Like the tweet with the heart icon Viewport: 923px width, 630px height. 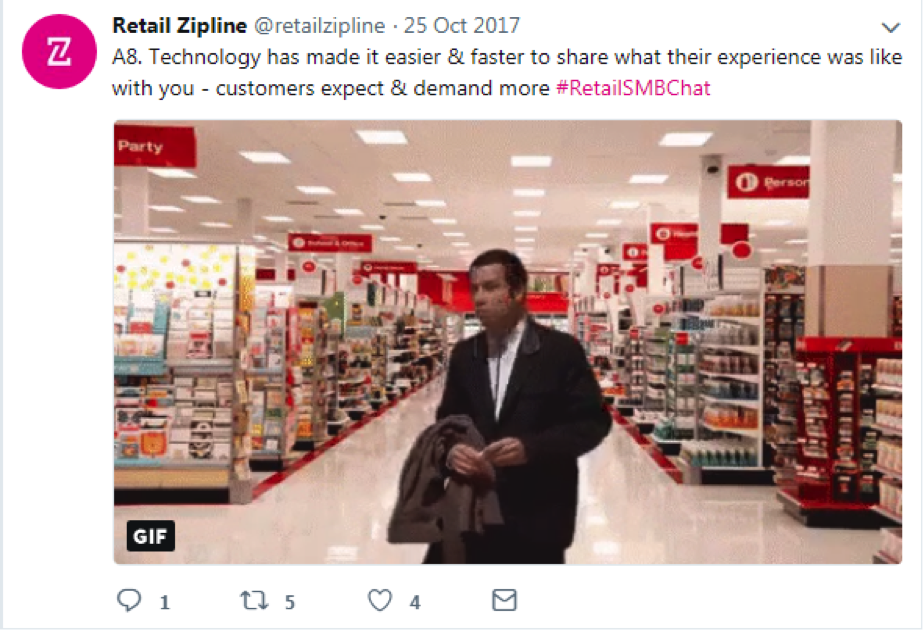380,601
